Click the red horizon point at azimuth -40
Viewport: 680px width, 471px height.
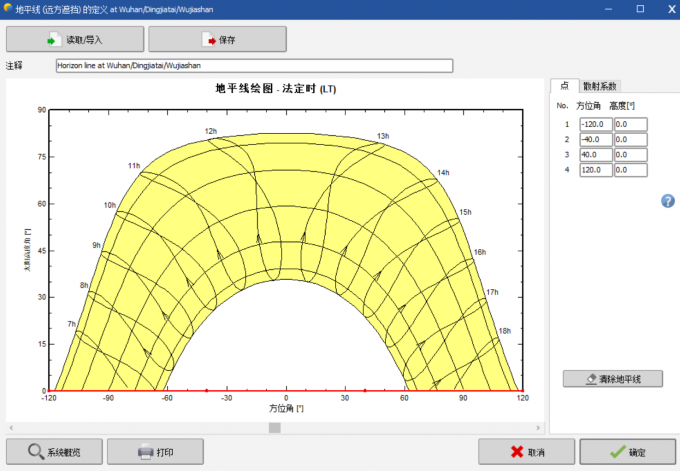click(206, 391)
